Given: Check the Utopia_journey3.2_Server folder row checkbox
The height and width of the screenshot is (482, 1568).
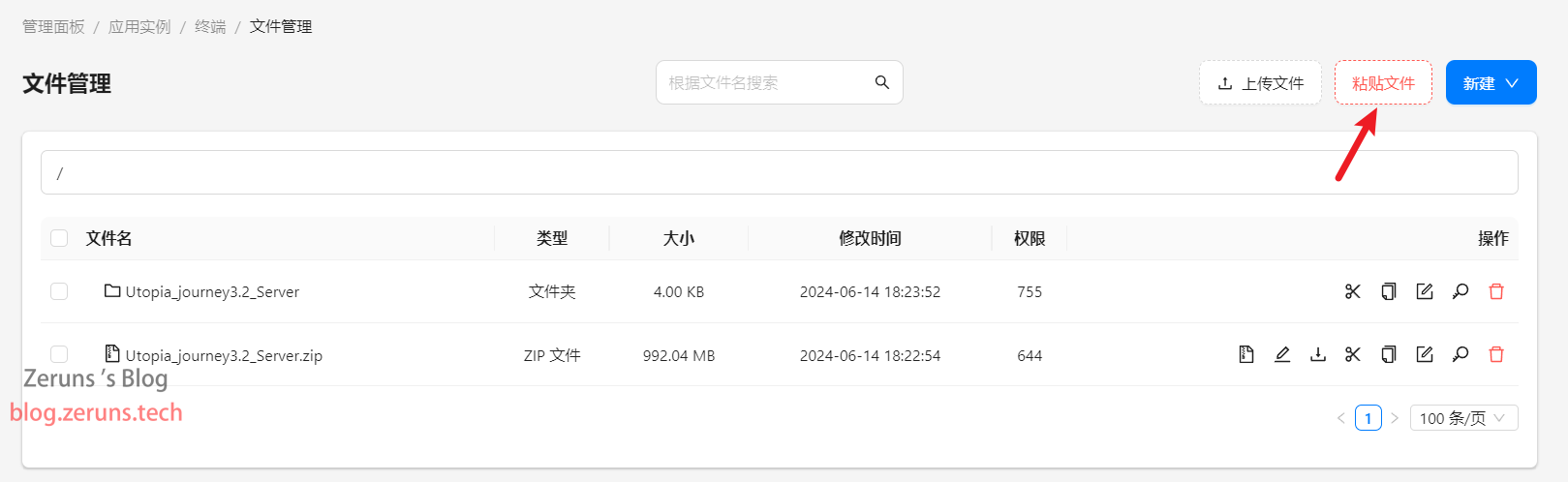Looking at the screenshot, I should pos(59,291).
